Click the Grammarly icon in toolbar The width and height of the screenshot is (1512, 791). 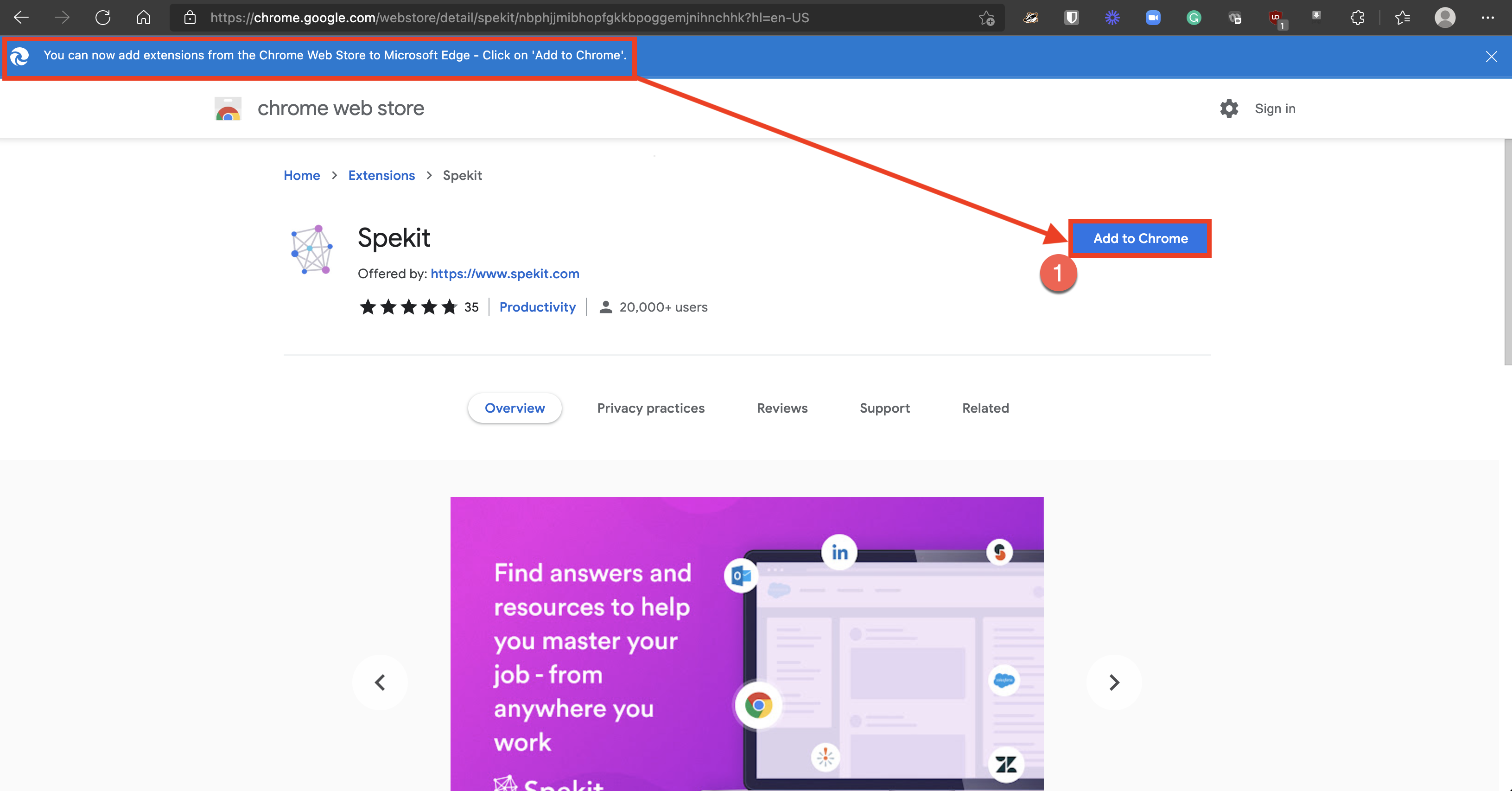point(1194,18)
